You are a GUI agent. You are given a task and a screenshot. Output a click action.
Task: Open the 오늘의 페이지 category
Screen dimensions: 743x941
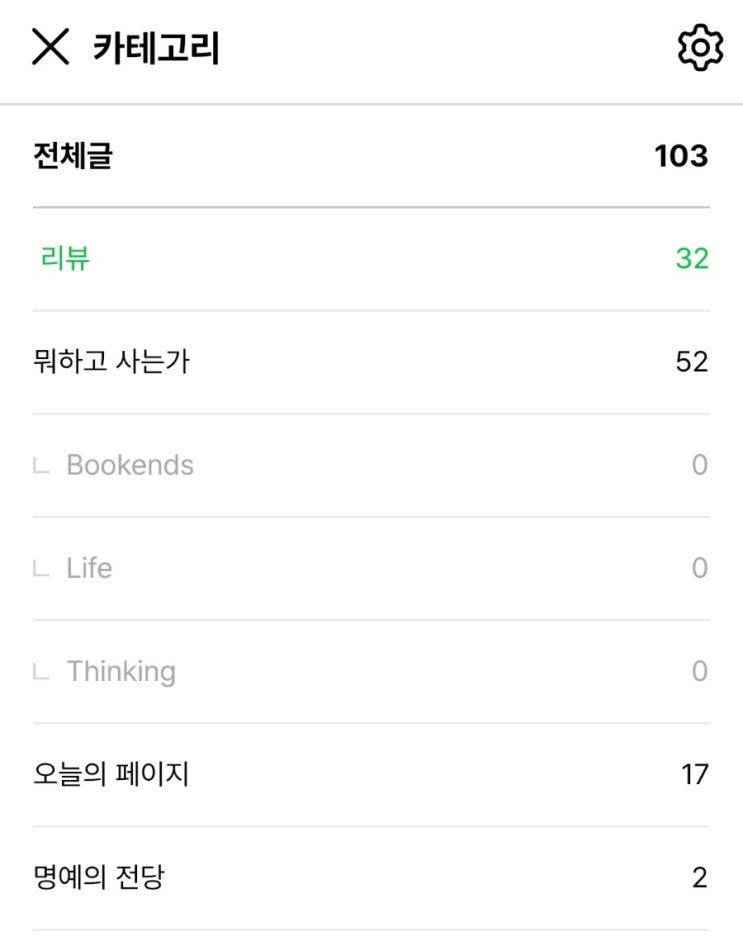click(111, 774)
